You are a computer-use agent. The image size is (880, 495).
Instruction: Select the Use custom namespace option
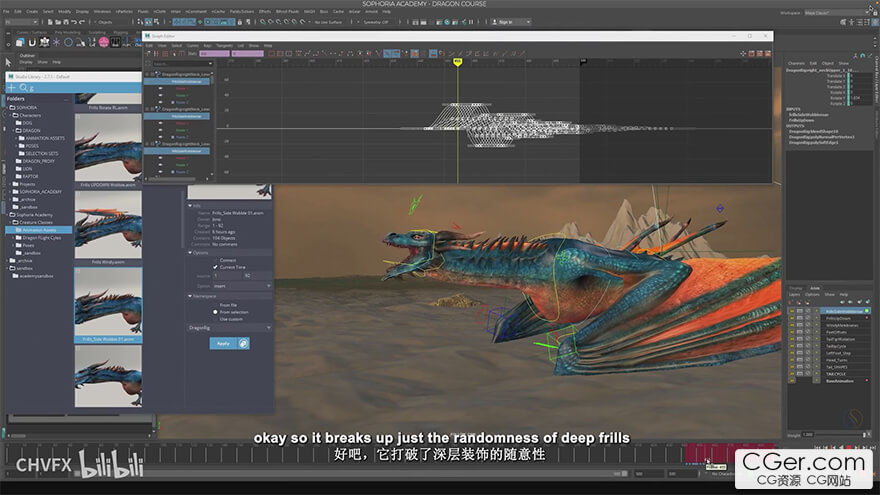click(x=215, y=319)
